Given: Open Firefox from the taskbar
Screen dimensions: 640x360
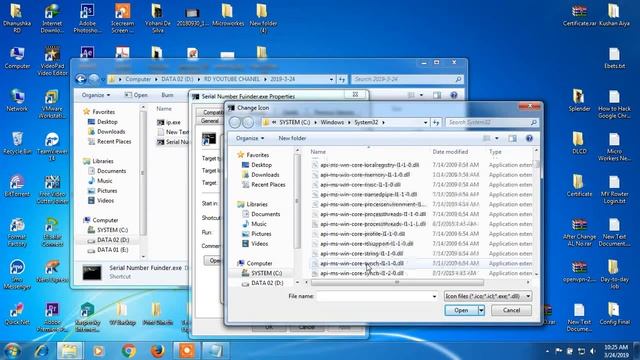Looking at the screenshot, I should [158, 351].
